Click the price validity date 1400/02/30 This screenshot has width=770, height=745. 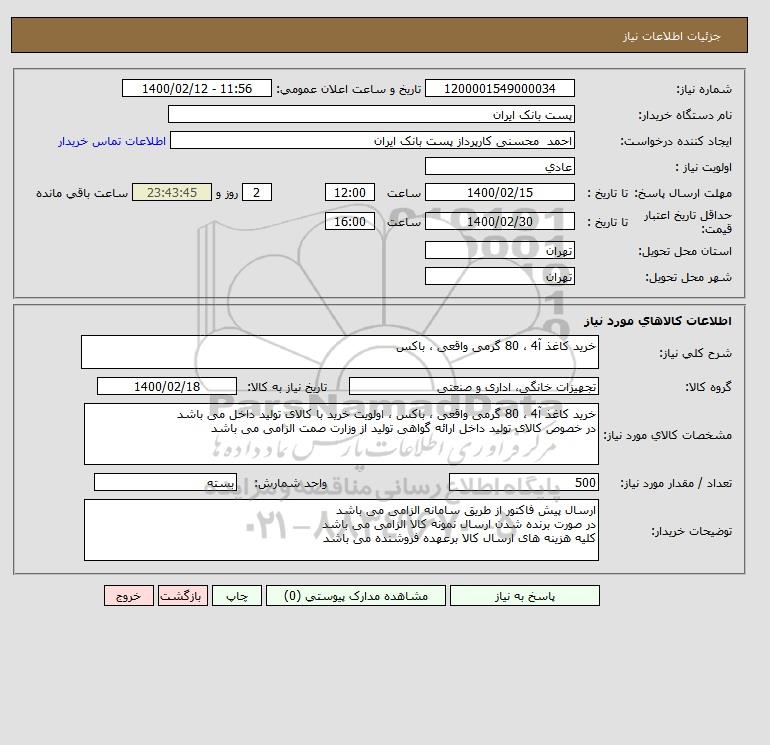[499, 221]
